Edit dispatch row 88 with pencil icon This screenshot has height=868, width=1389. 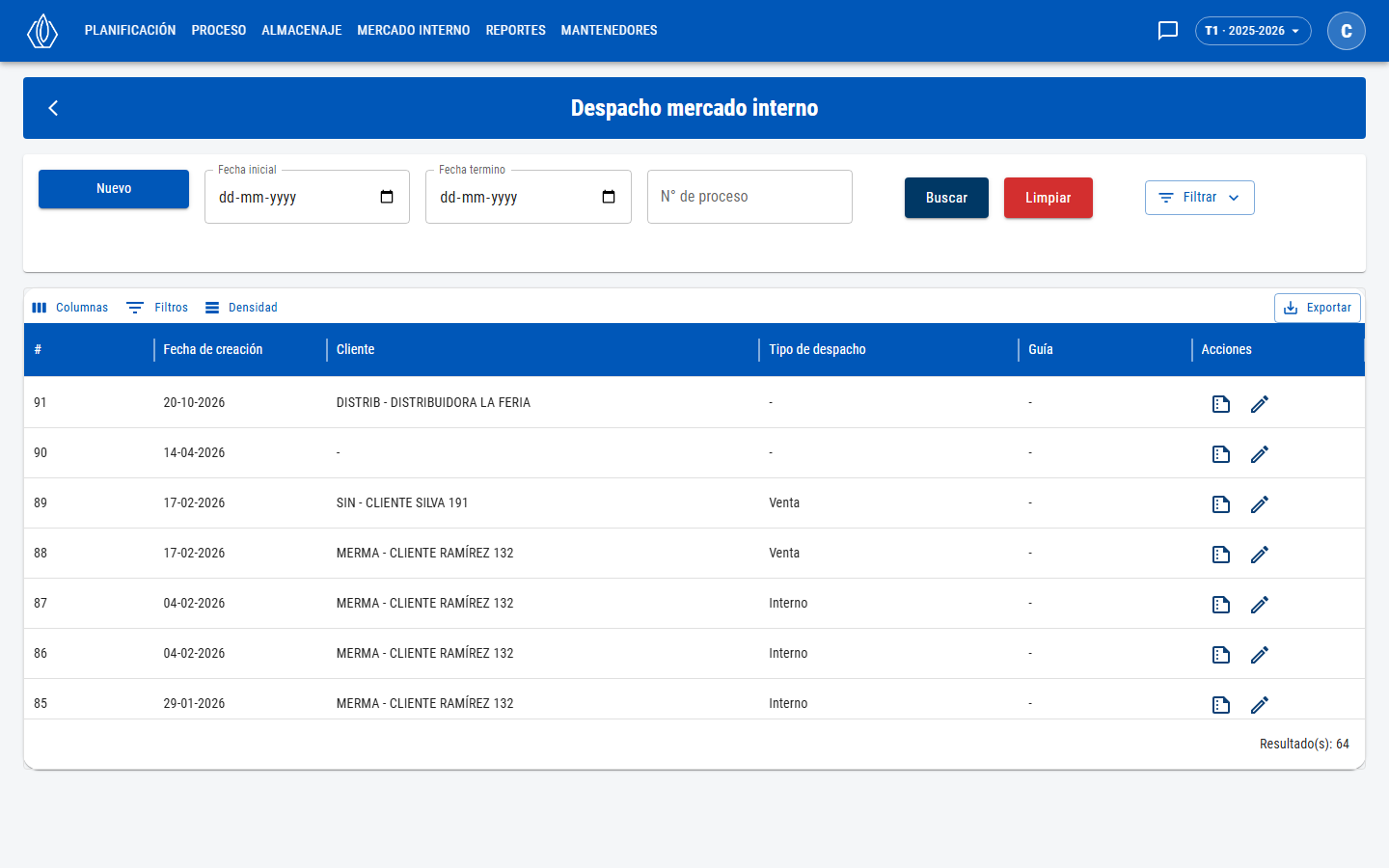tap(1260, 555)
